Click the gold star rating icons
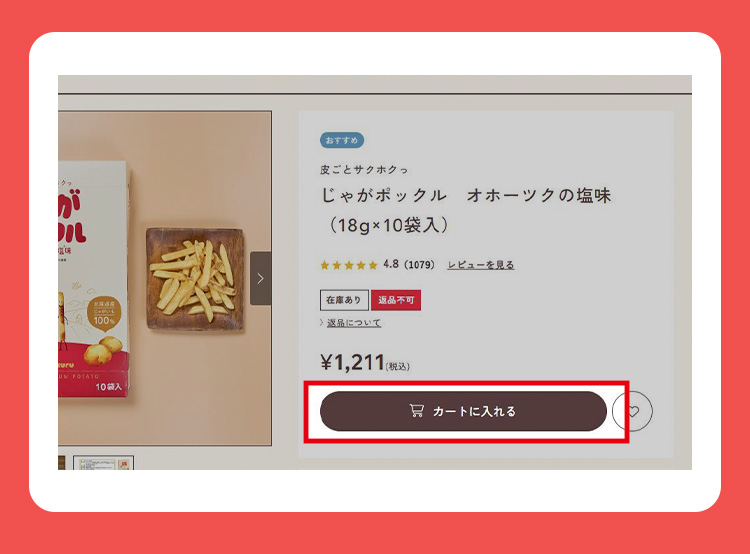This screenshot has height=554, width=750. pyautogui.click(x=349, y=265)
